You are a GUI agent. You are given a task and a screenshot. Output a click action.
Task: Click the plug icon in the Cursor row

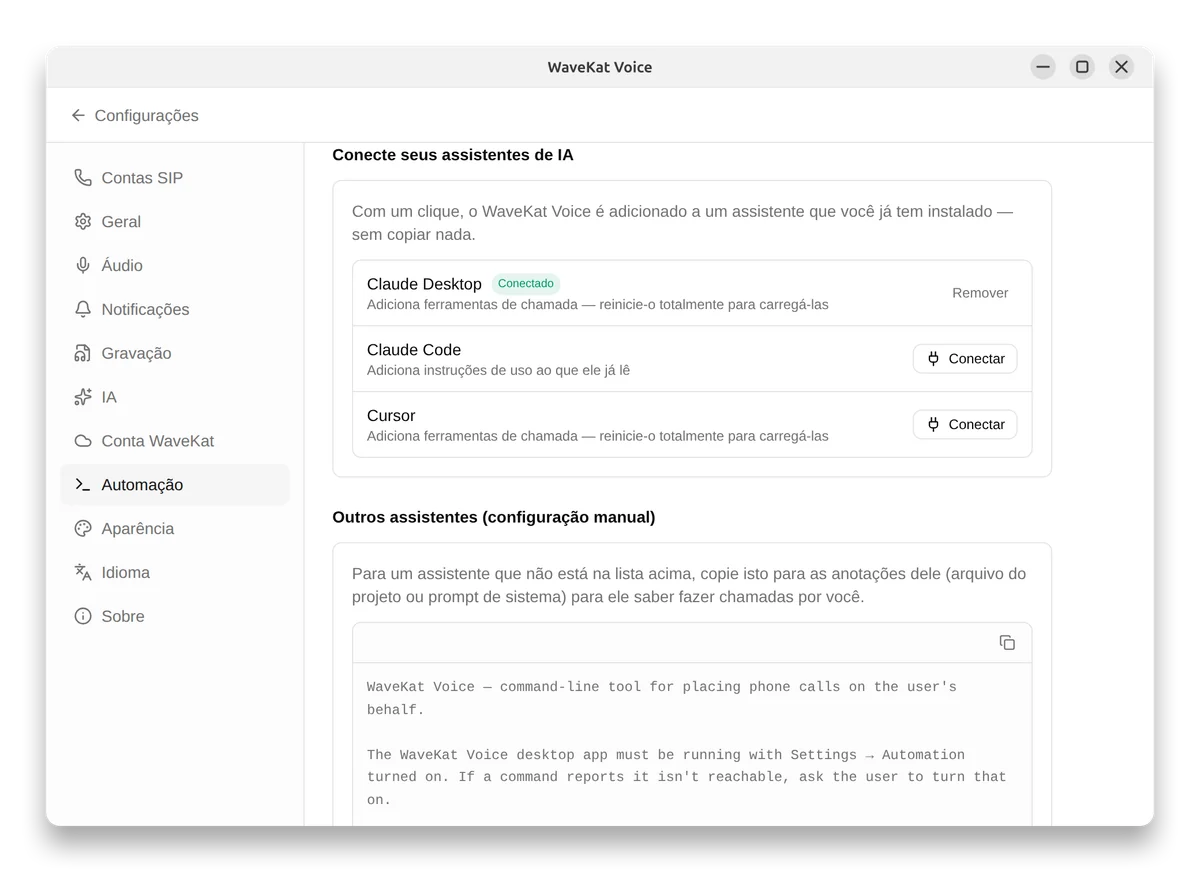[x=933, y=425]
